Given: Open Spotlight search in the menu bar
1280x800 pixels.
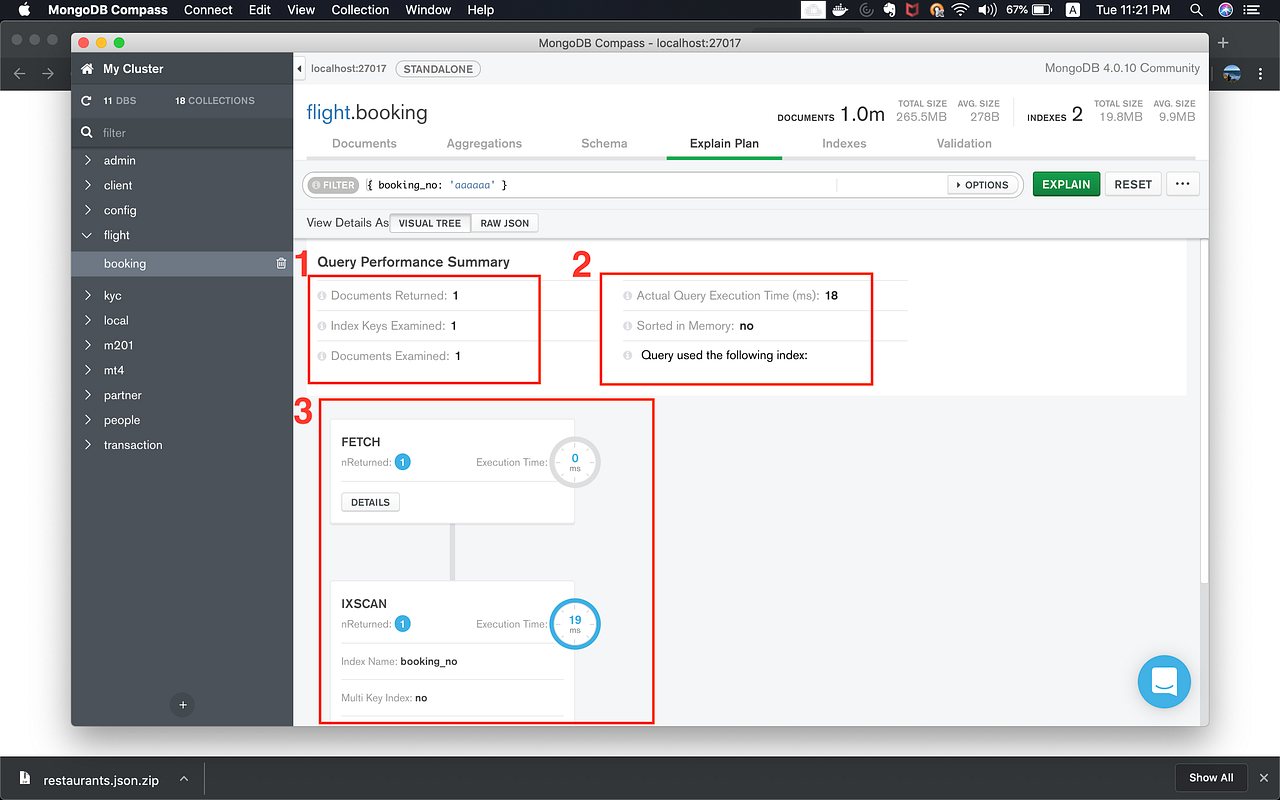Looking at the screenshot, I should [1196, 10].
